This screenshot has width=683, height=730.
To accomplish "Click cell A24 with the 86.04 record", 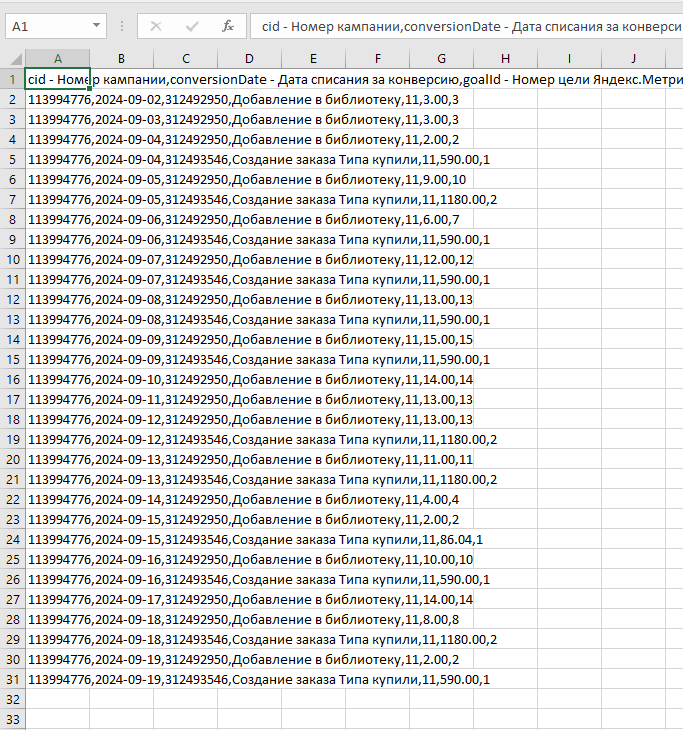I will 57,539.
